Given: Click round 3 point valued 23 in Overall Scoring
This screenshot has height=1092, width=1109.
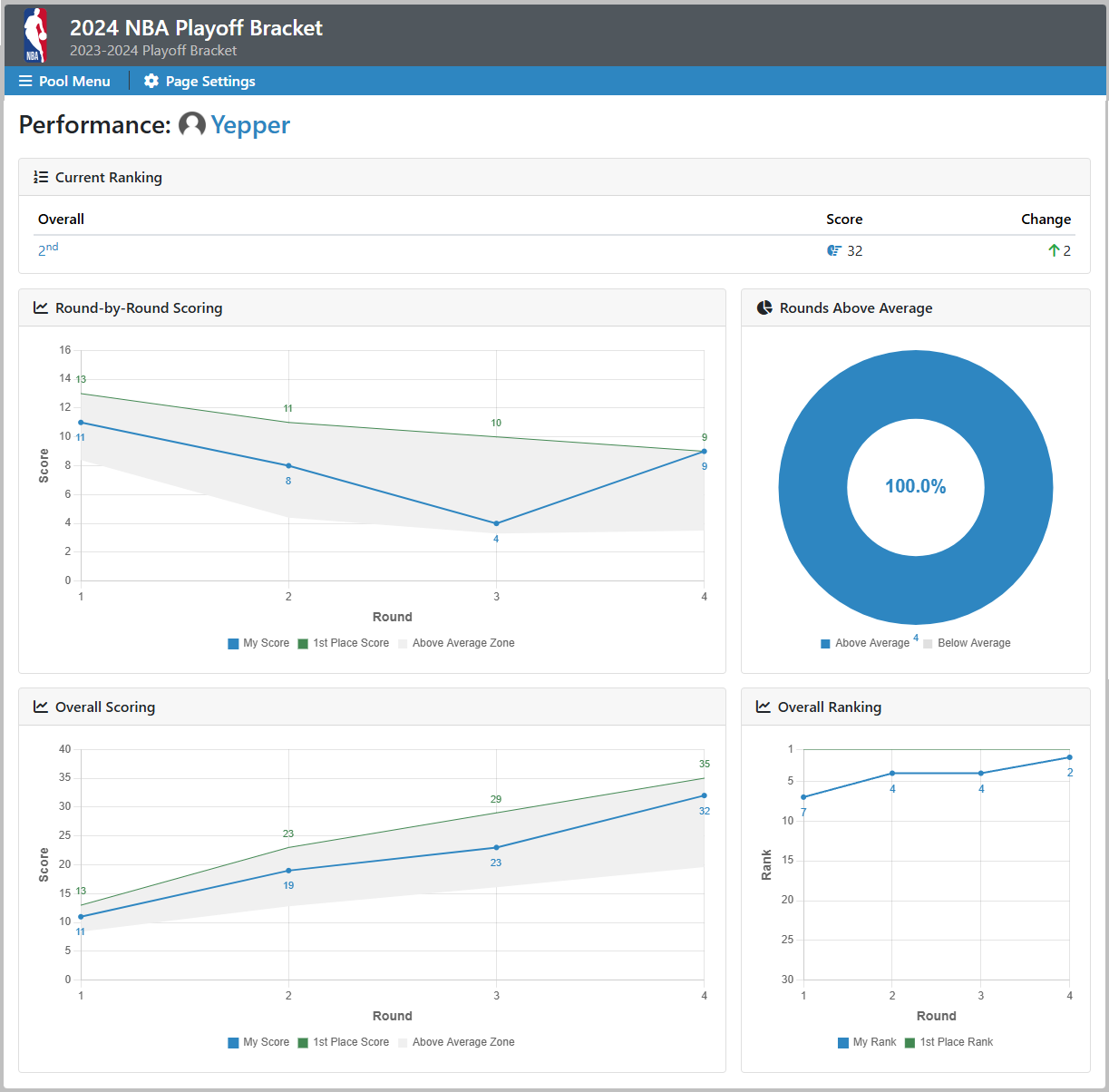Looking at the screenshot, I should click(x=496, y=847).
